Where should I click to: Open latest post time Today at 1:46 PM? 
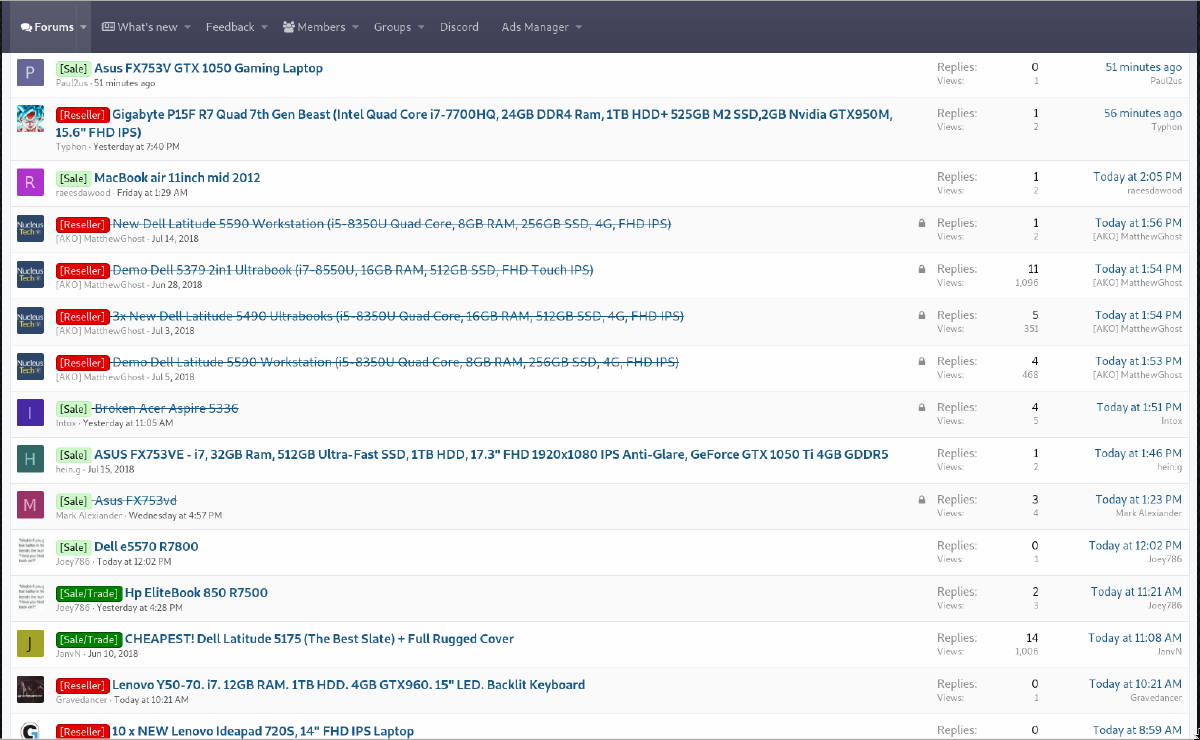(1138, 453)
